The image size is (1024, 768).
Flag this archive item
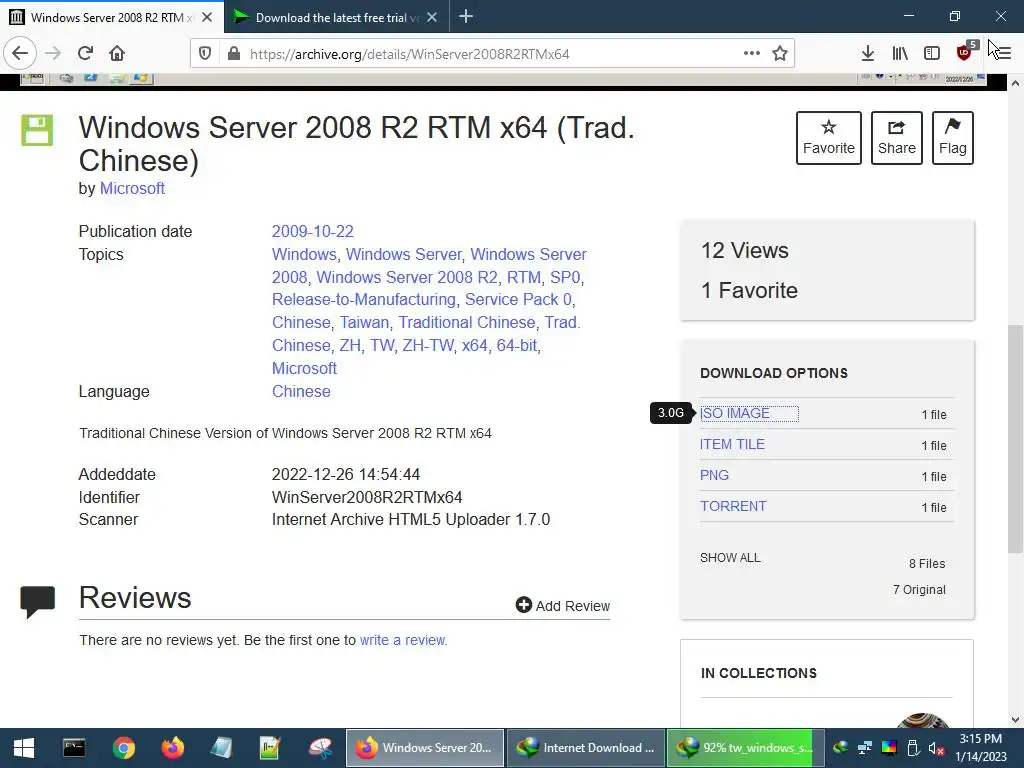pyautogui.click(x=953, y=138)
